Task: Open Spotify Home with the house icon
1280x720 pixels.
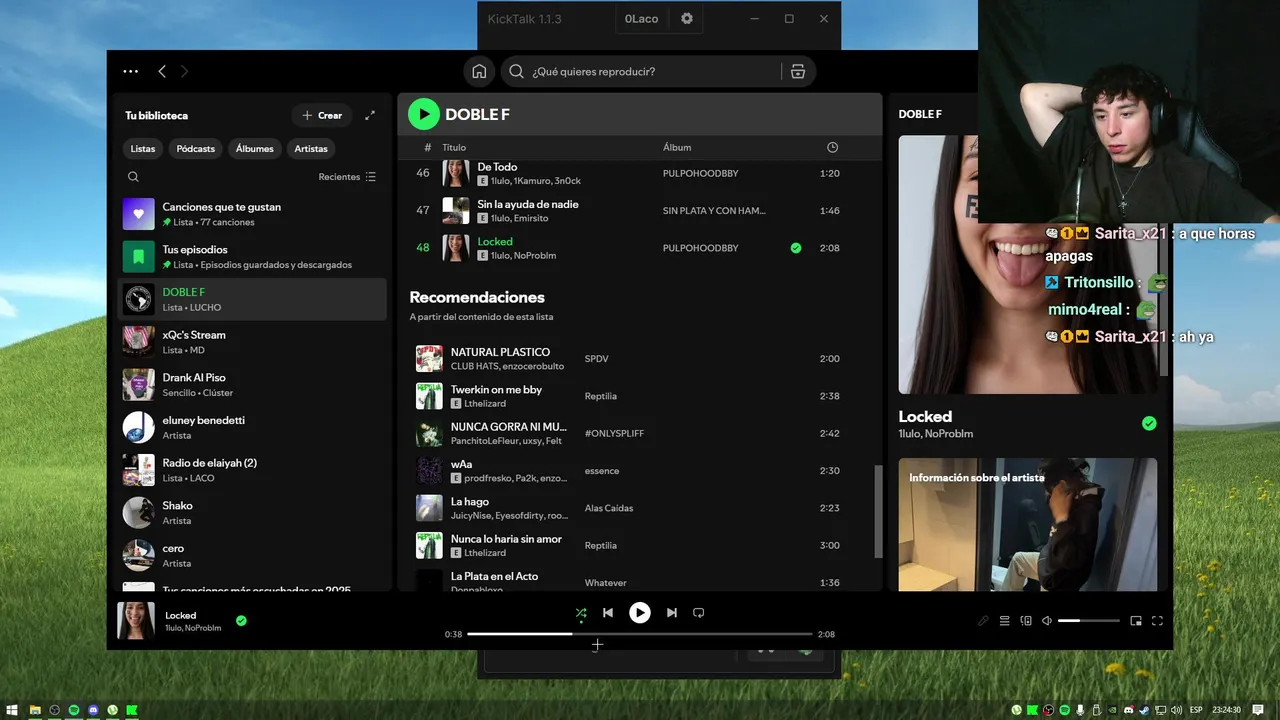Action: [479, 71]
